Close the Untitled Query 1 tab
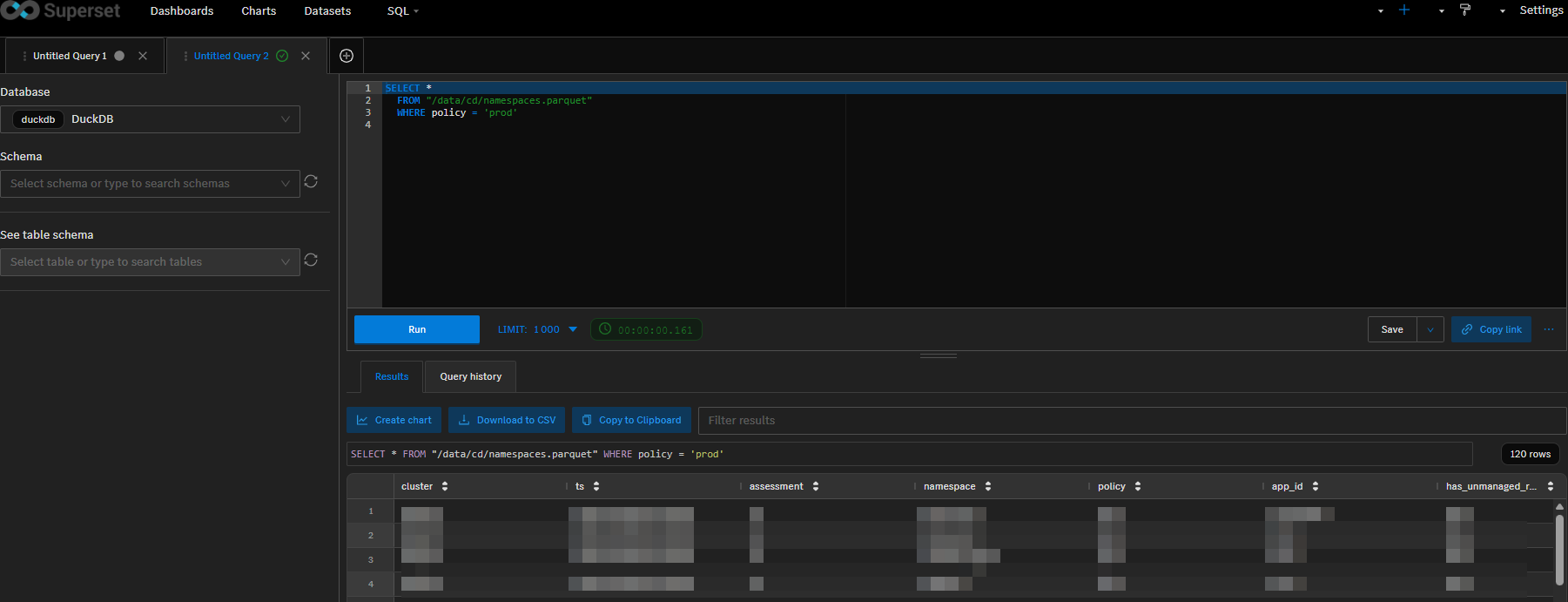This screenshot has height=602, width=1568. click(143, 56)
